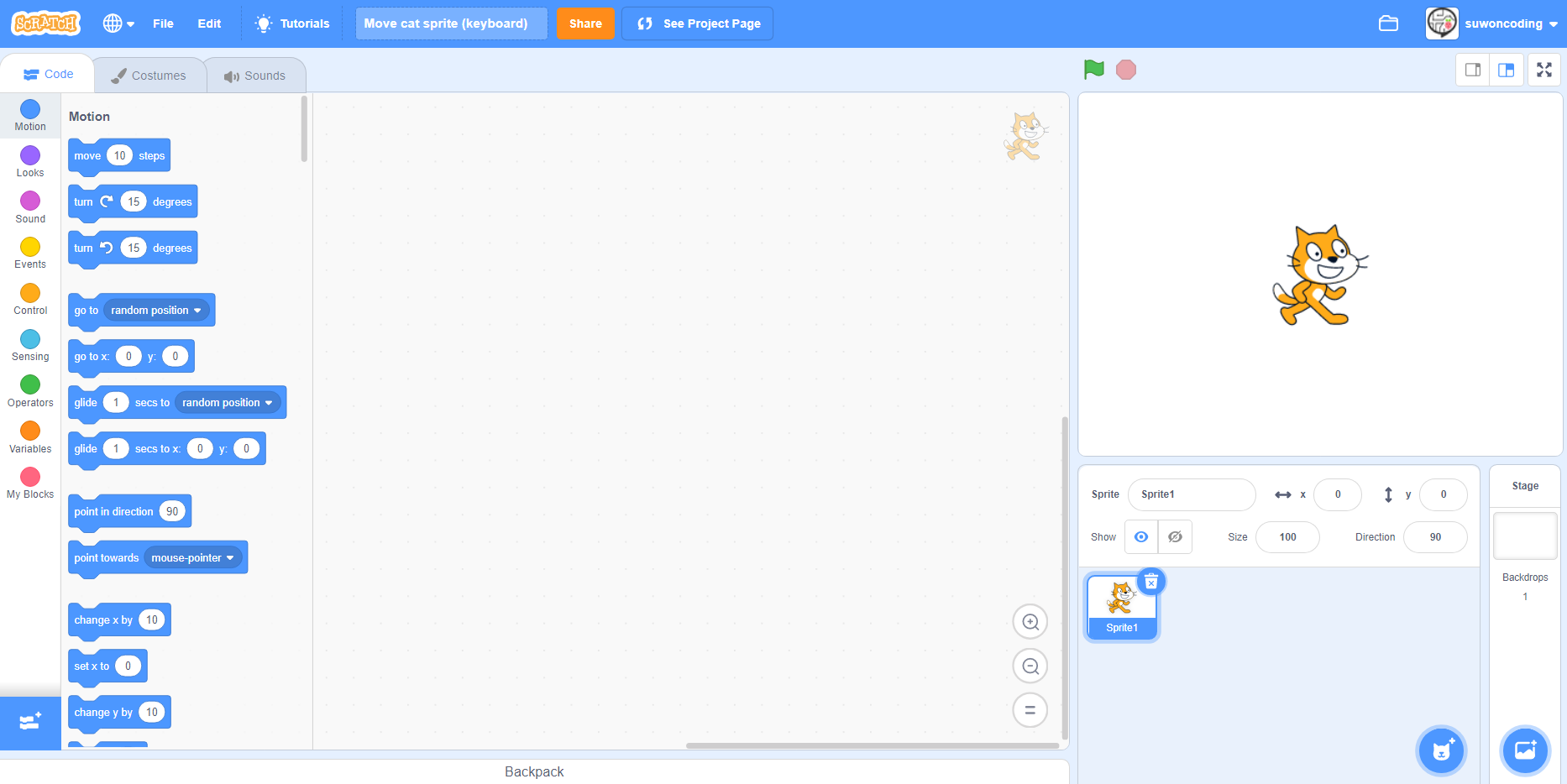The image size is (1567, 784).
Task: Click the workspace vertical scrollbar
Action: pyautogui.click(x=1064, y=578)
